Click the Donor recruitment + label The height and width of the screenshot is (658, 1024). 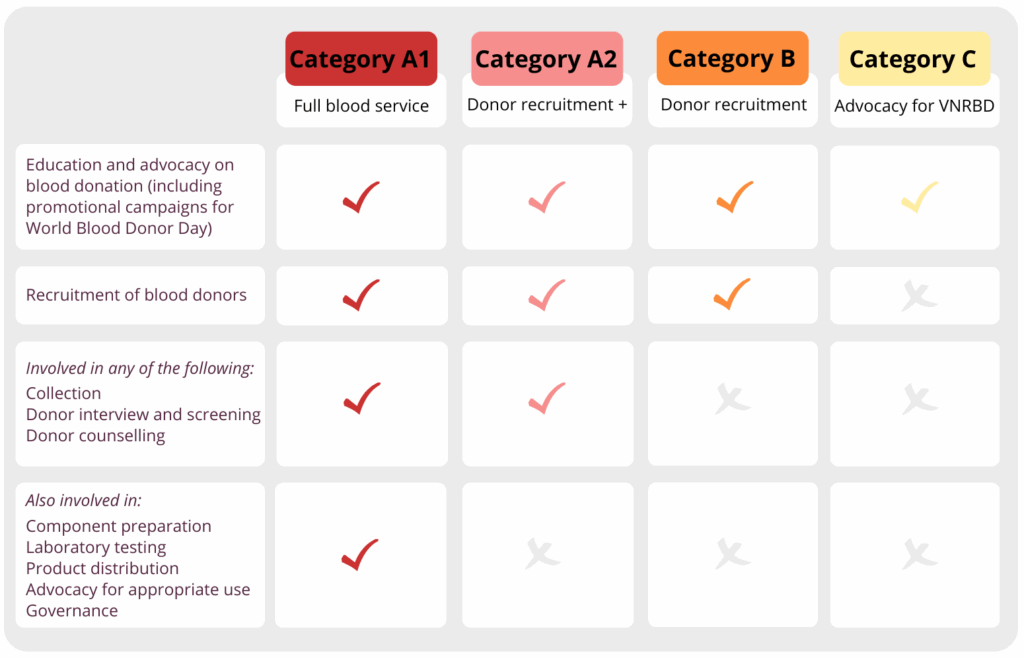coord(547,104)
